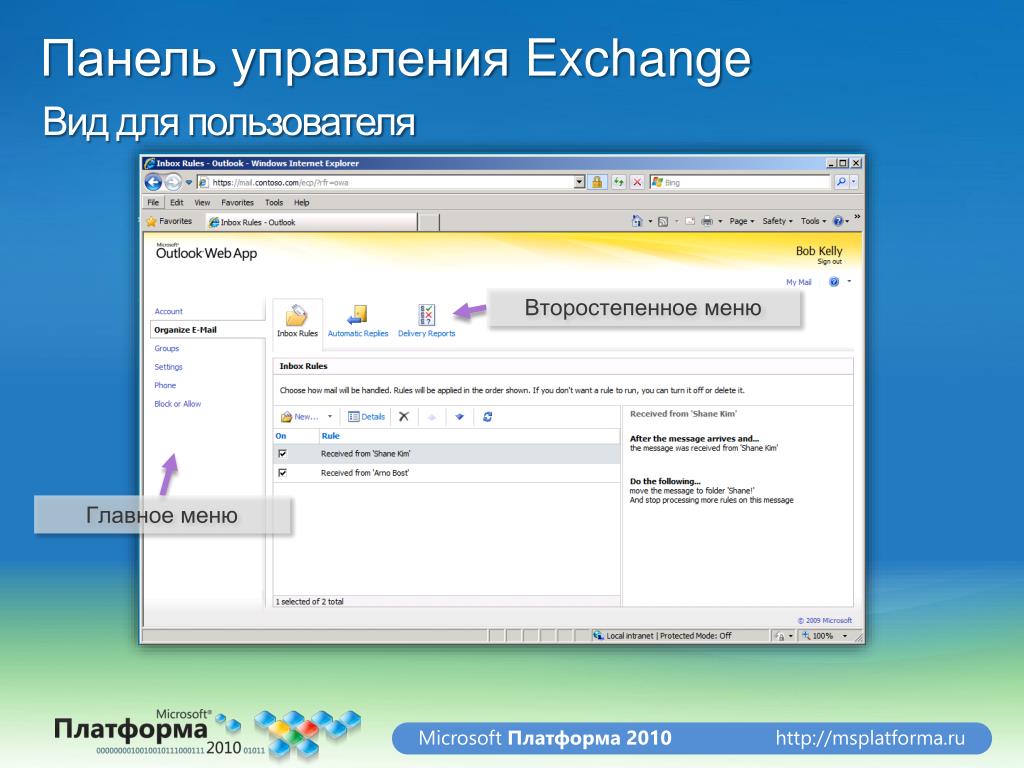The width and height of the screenshot is (1024, 768).
Task: Click the Move rule down arrow icon
Action: (x=460, y=417)
